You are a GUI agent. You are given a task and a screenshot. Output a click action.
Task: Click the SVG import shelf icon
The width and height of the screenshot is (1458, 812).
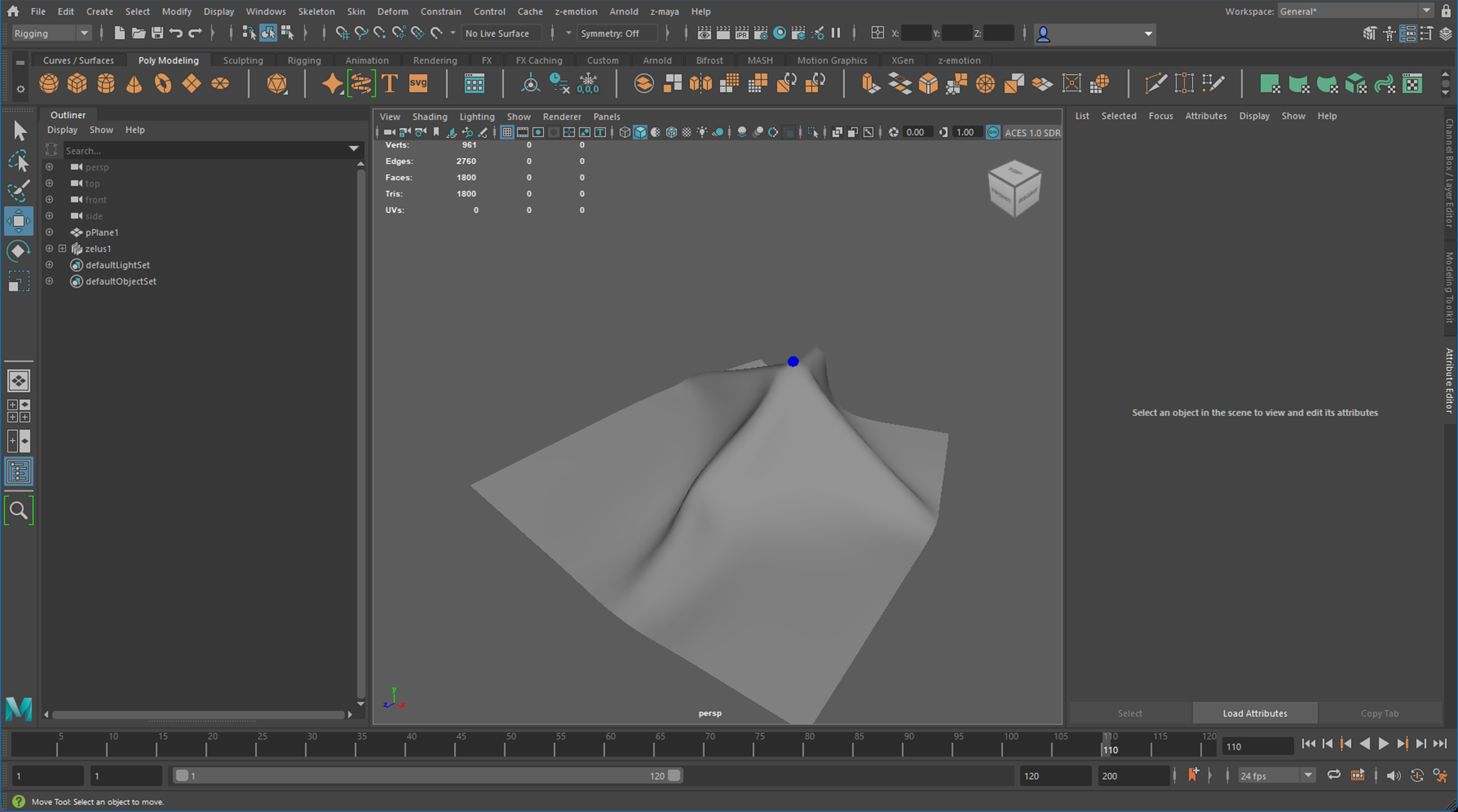(x=418, y=84)
